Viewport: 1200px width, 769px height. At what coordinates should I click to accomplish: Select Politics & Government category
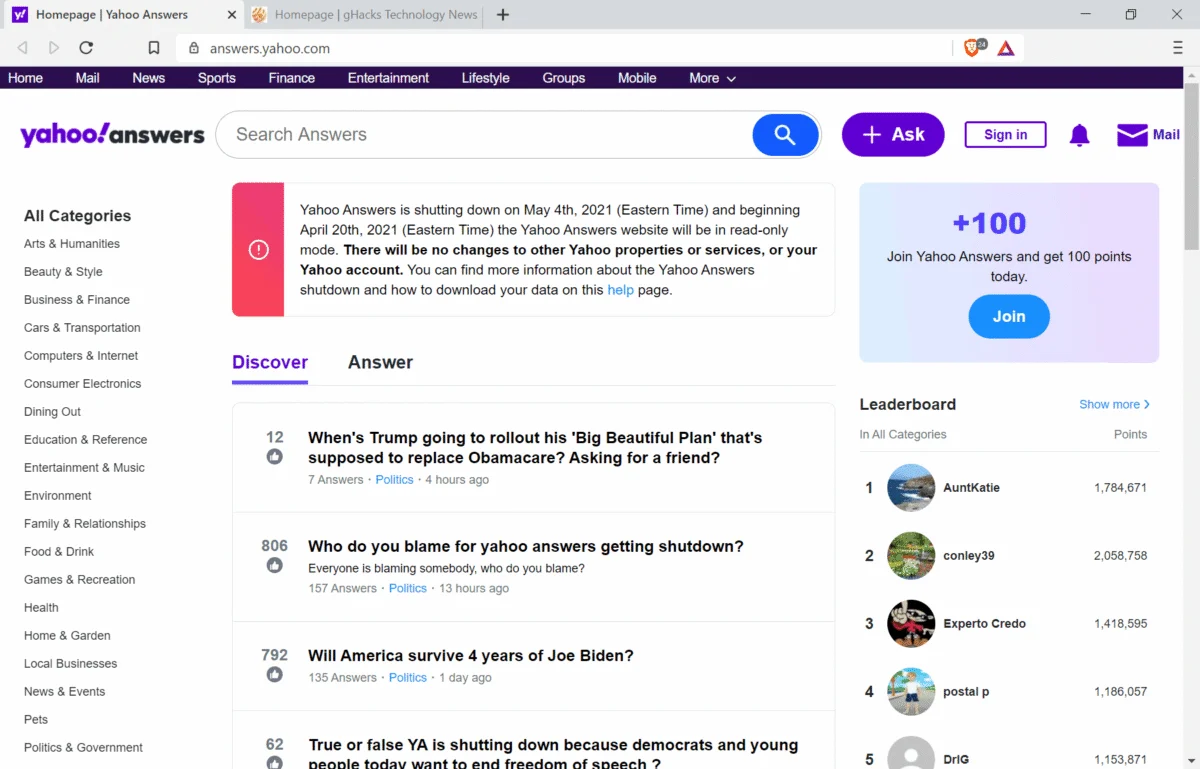click(83, 748)
